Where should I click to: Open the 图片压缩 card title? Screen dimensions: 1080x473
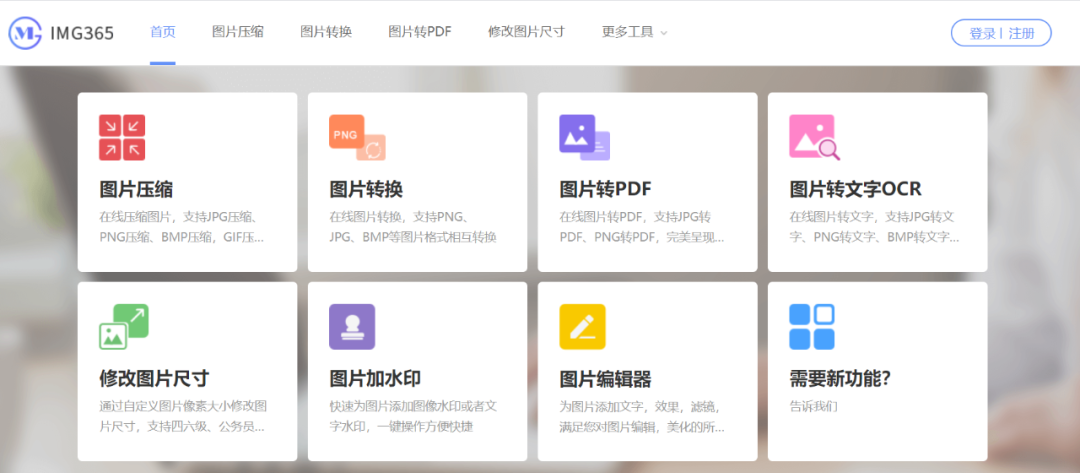tap(136, 189)
